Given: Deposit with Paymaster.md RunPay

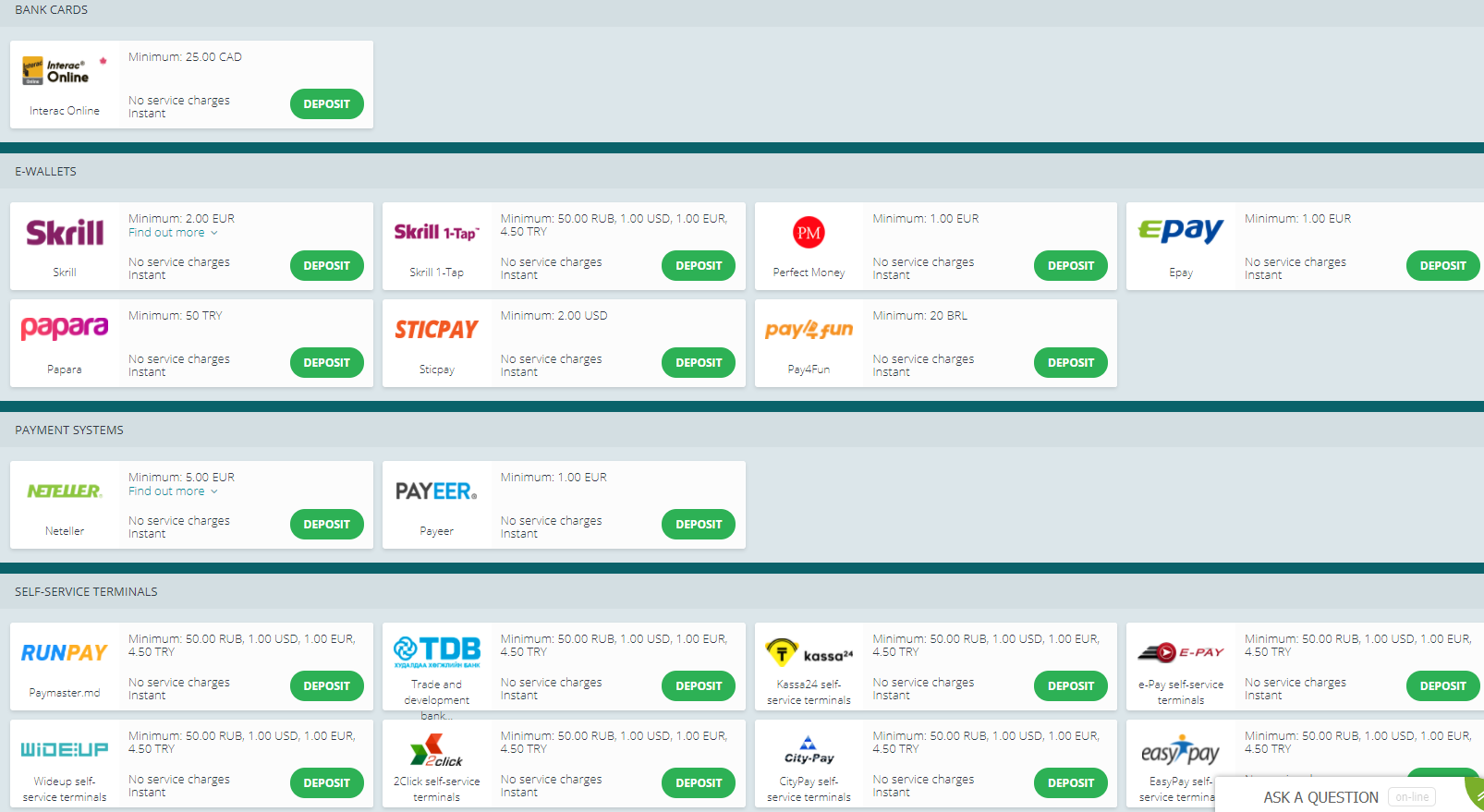Looking at the screenshot, I should [327, 686].
